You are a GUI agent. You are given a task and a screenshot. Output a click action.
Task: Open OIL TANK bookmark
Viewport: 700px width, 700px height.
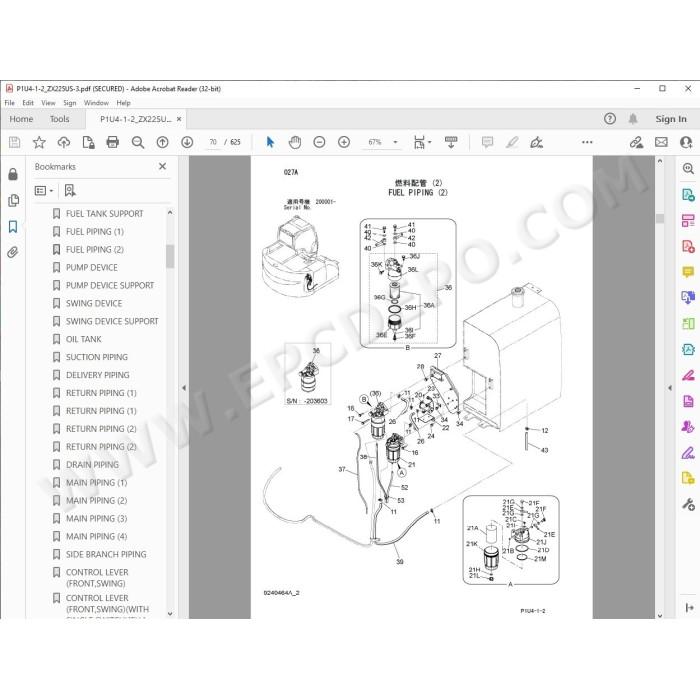83,339
